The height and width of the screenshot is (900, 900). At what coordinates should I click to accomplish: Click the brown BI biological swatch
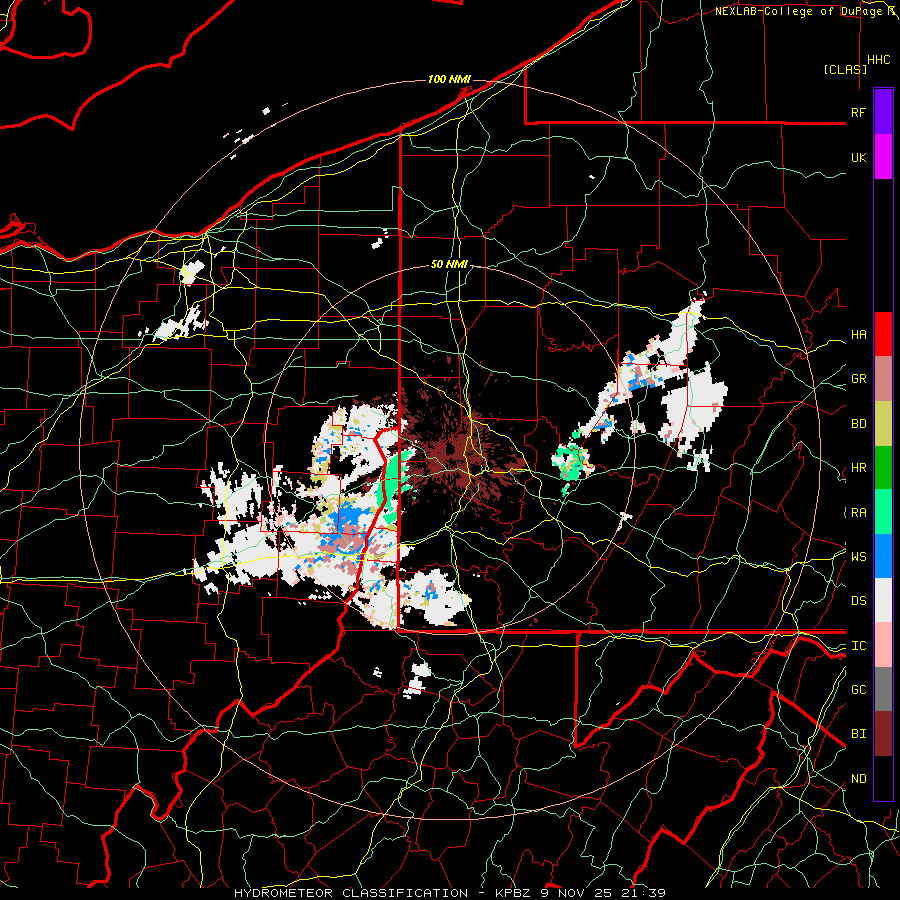[883, 734]
